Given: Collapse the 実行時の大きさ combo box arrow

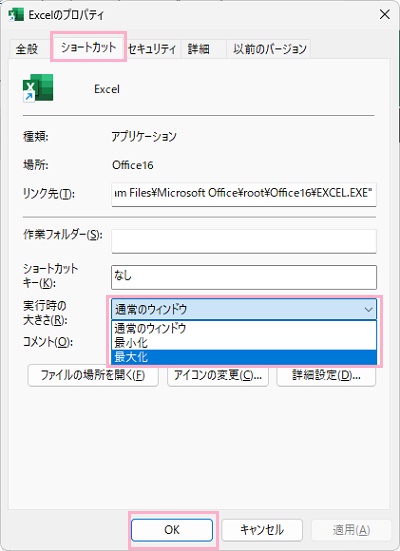Looking at the screenshot, I should [x=368, y=310].
